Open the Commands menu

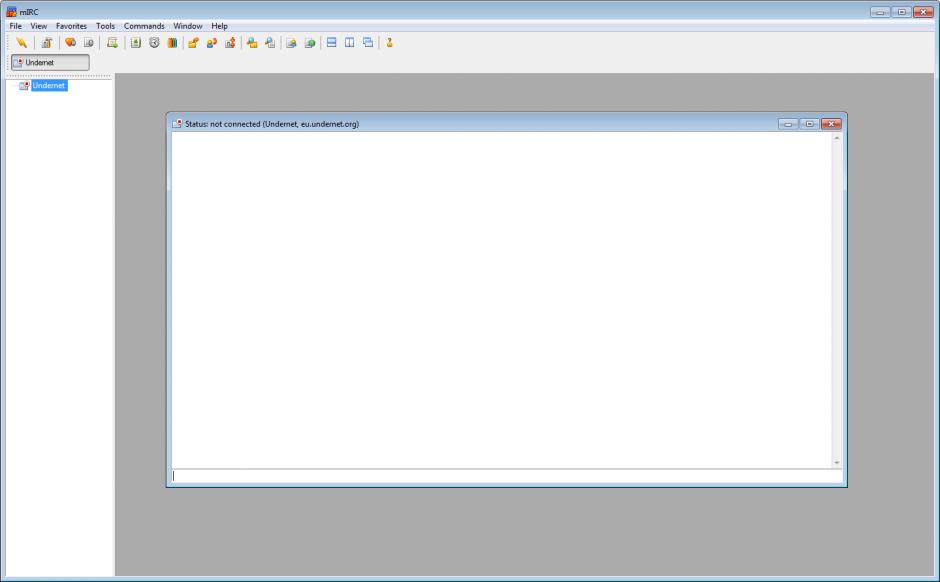click(144, 26)
